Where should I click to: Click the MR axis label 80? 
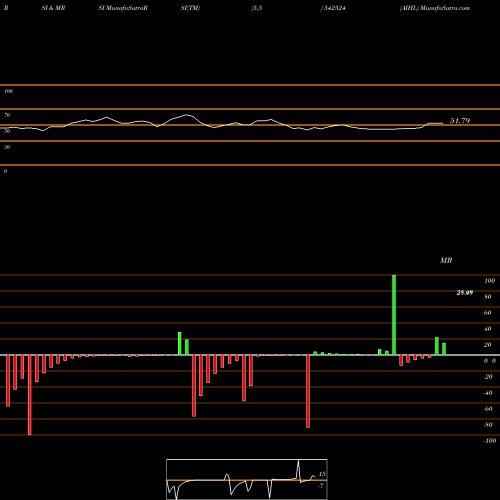click(x=488, y=297)
